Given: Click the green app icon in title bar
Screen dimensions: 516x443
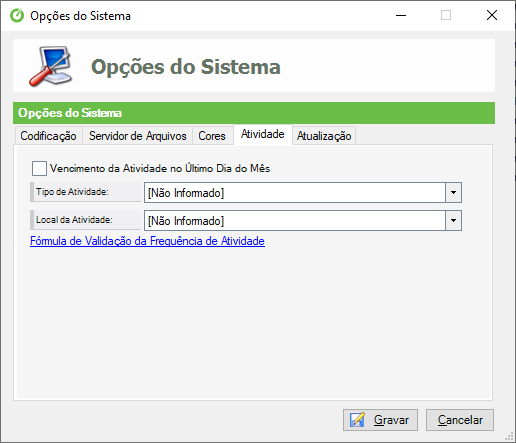Looking at the screenshot, I should (x=17, y=15).
